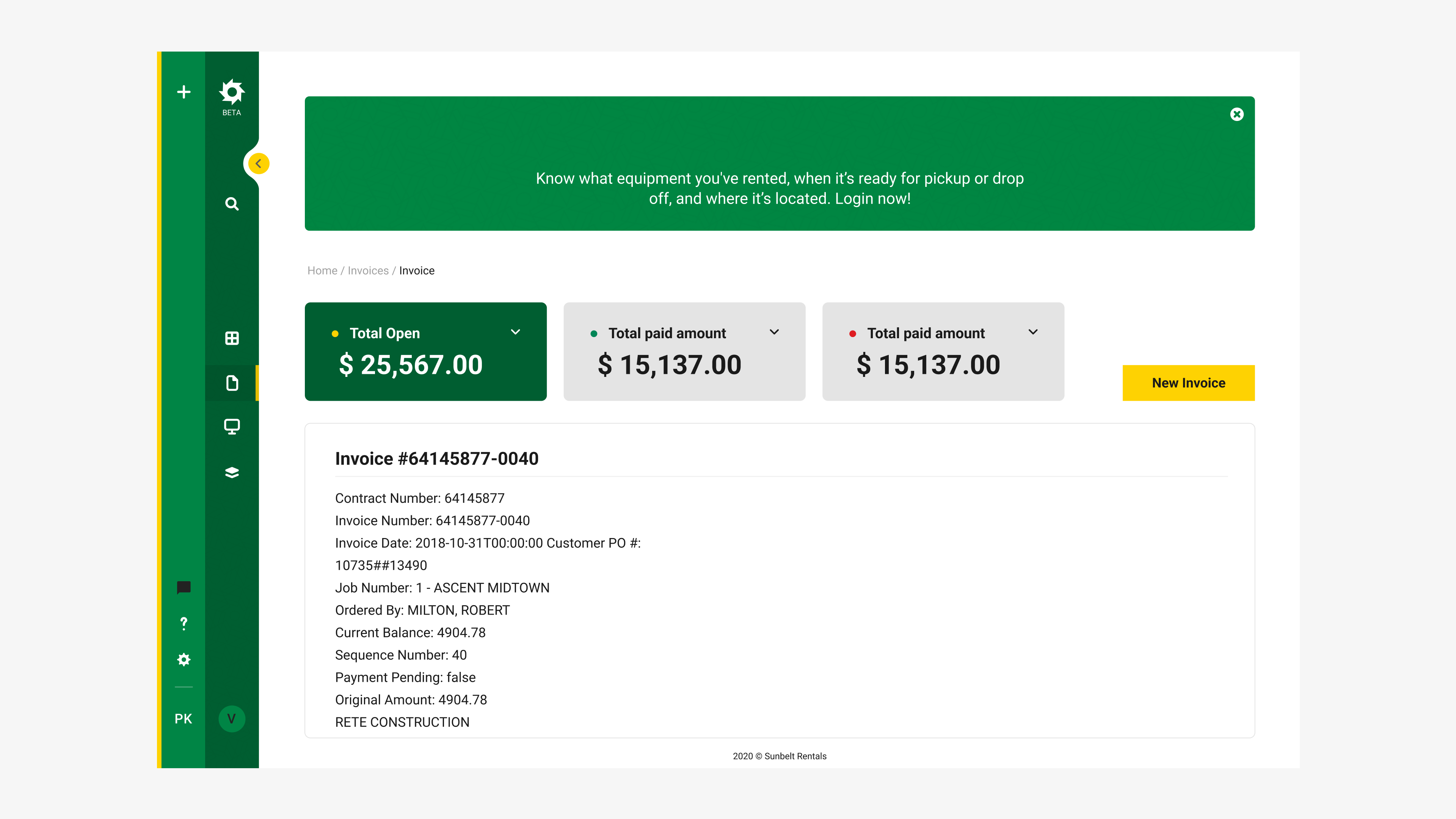Click the New Invoice button

click(1188, 383)
